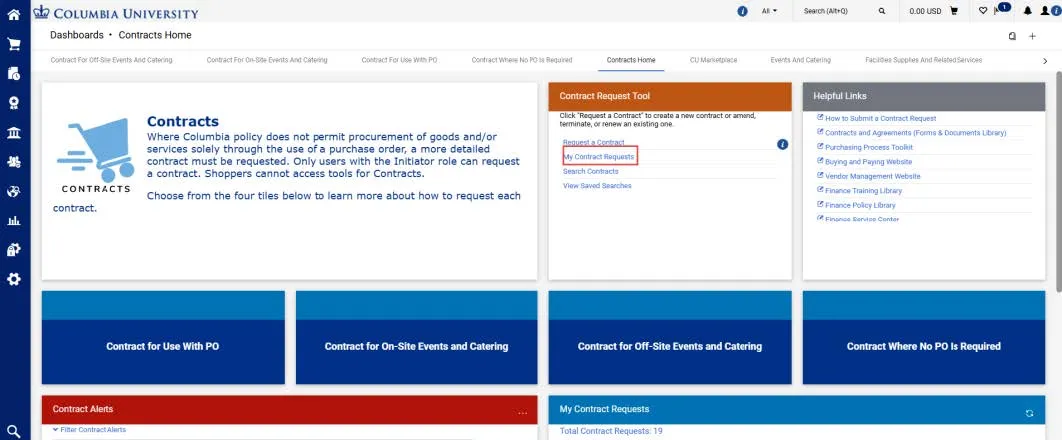Switch to the CU Marketplace tab
The width and height of the screenshot is (1062, 440).
(713, 60)
